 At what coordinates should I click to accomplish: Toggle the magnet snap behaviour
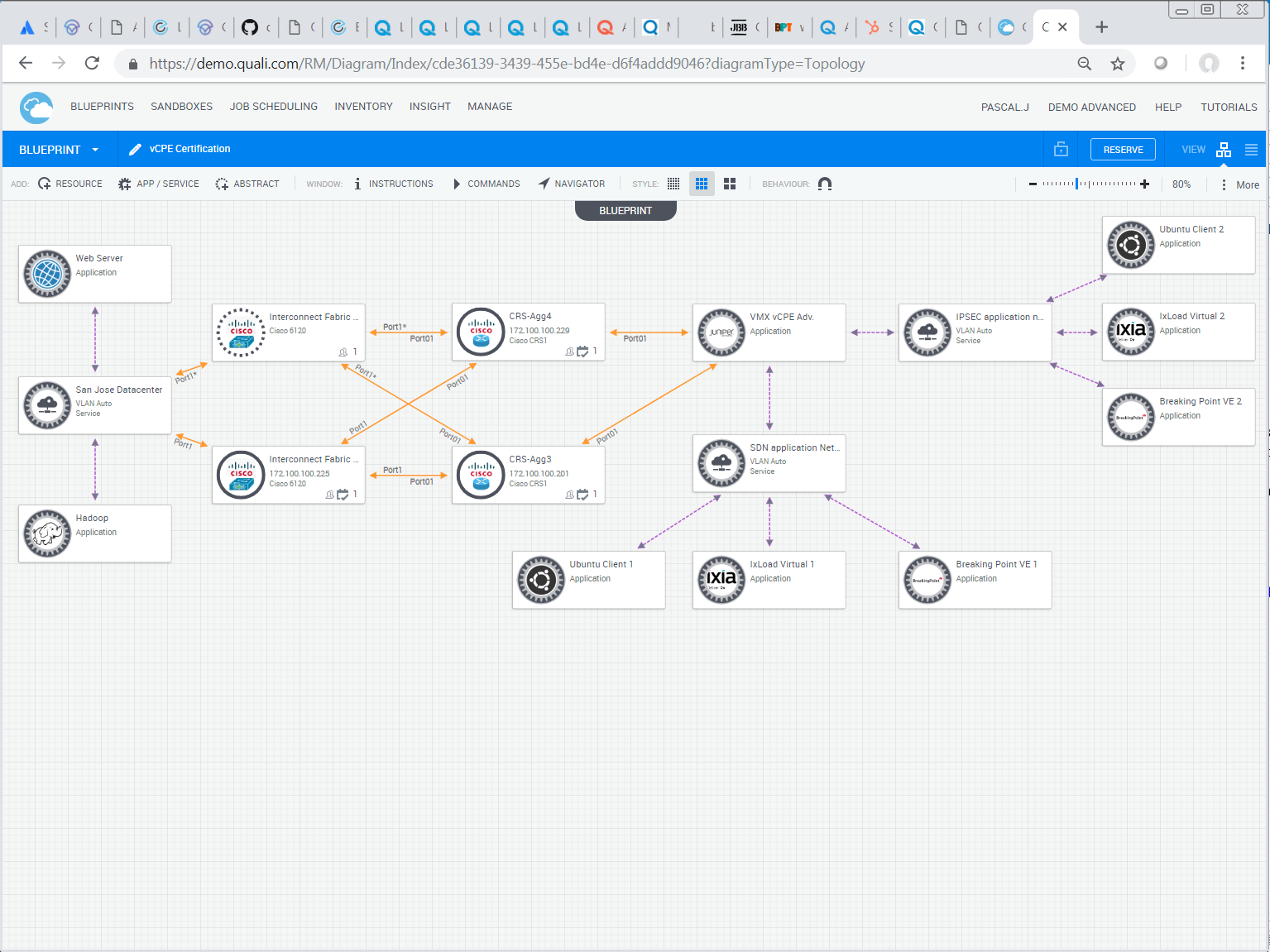(825, 184)
